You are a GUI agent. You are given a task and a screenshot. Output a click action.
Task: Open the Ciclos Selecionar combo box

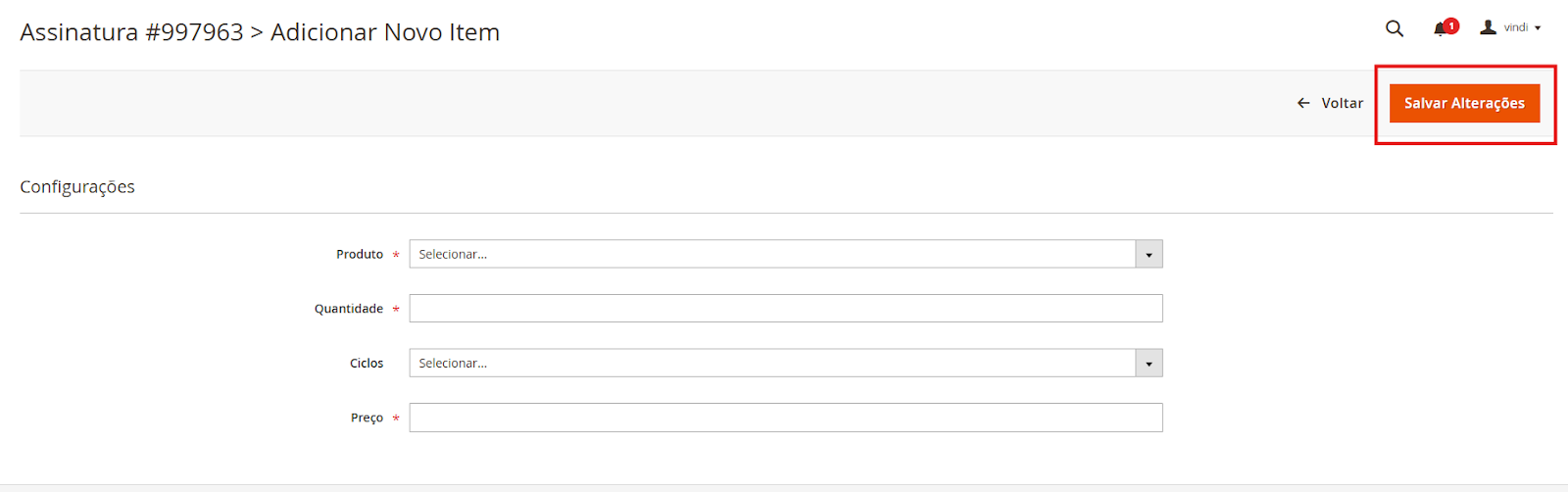click(772, 364)
